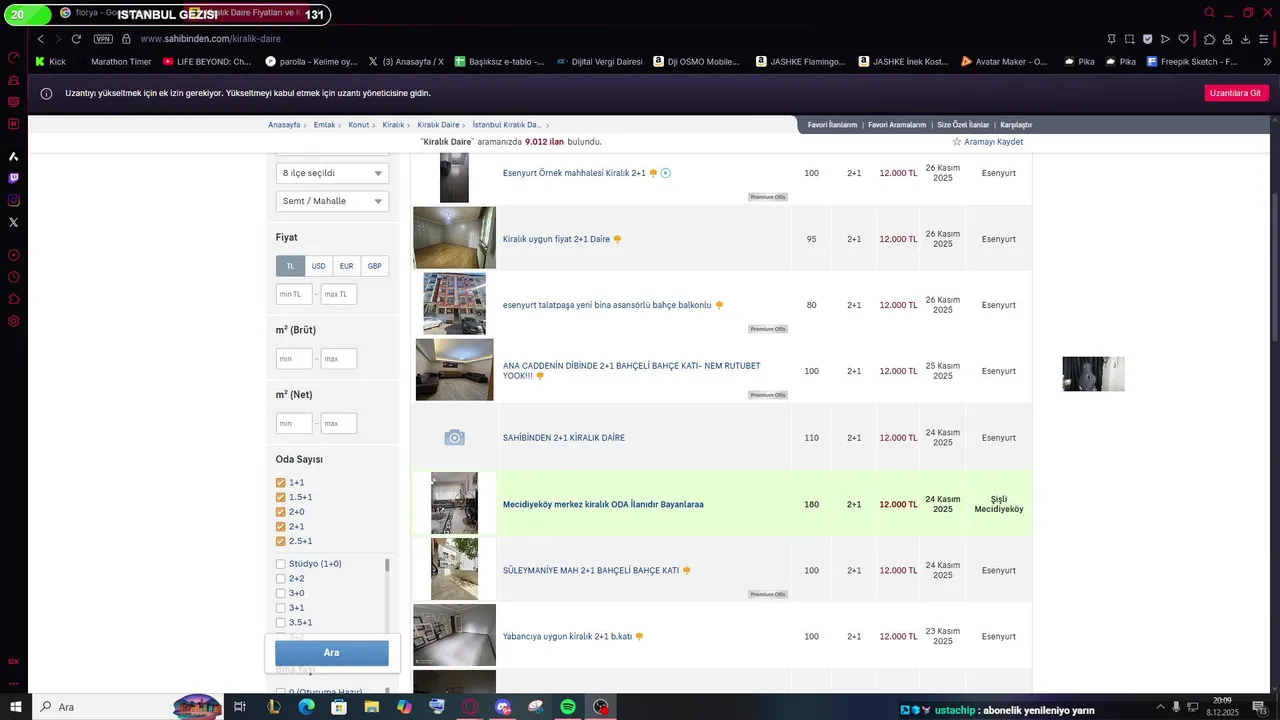The width and height of the screenshot is (1280, 720).
Task: Click Aramayı Kaydet link
Action: point(993,142)
